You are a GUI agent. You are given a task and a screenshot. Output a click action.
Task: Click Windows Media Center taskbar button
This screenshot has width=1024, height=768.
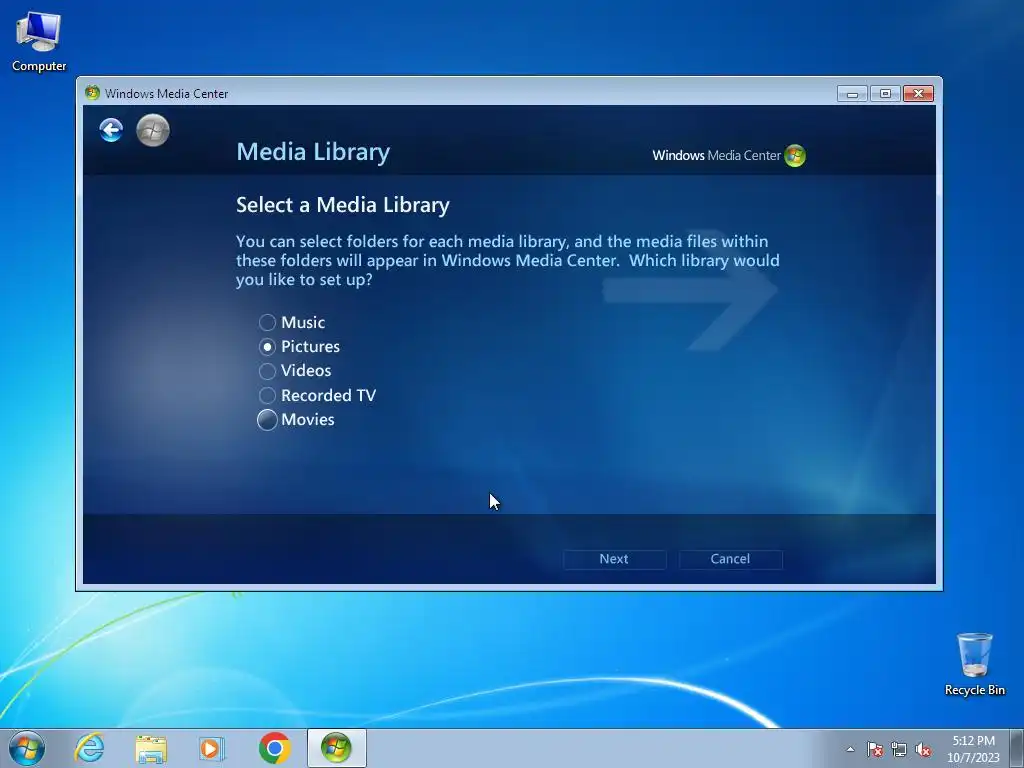click(336, 748)
